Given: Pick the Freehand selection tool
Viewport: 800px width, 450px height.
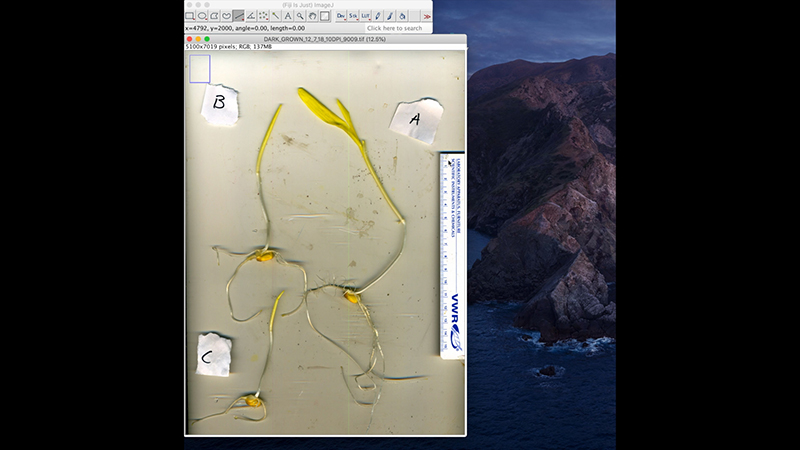Looking at the screenshot, I should [227, 16].
